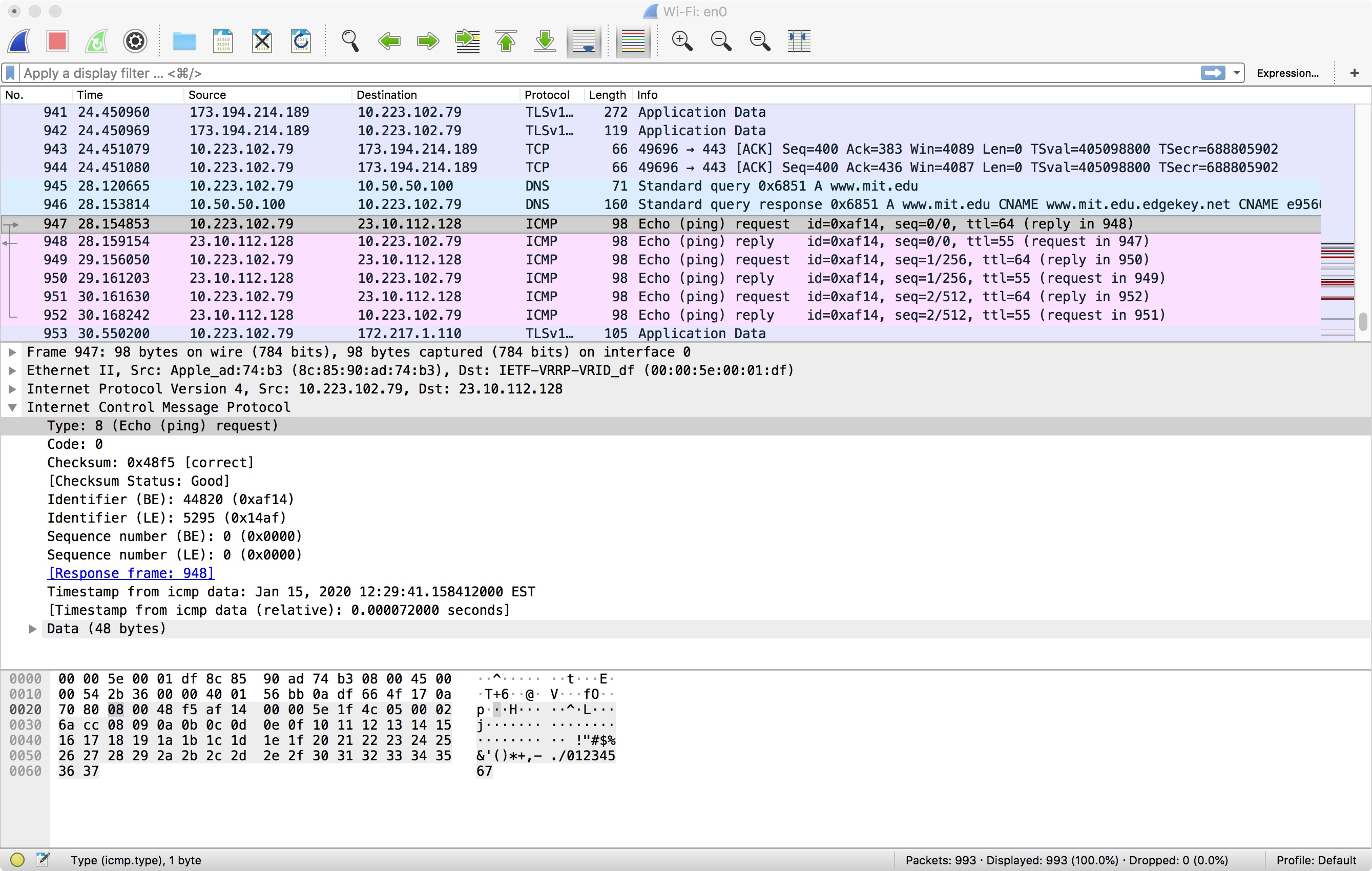Click the packet minimap color bar
The width and height of the screenshot is (1372, 871).
pos(1337,222)
